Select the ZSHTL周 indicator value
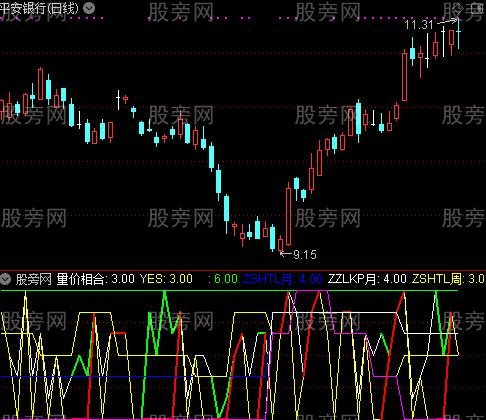 448,279
